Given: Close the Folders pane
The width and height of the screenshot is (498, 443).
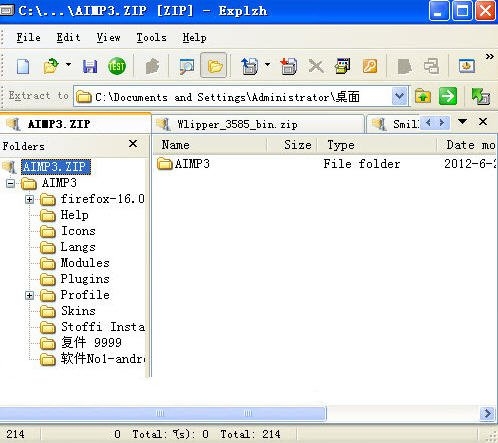Looking at the screenshot, I should coord(133,144).
